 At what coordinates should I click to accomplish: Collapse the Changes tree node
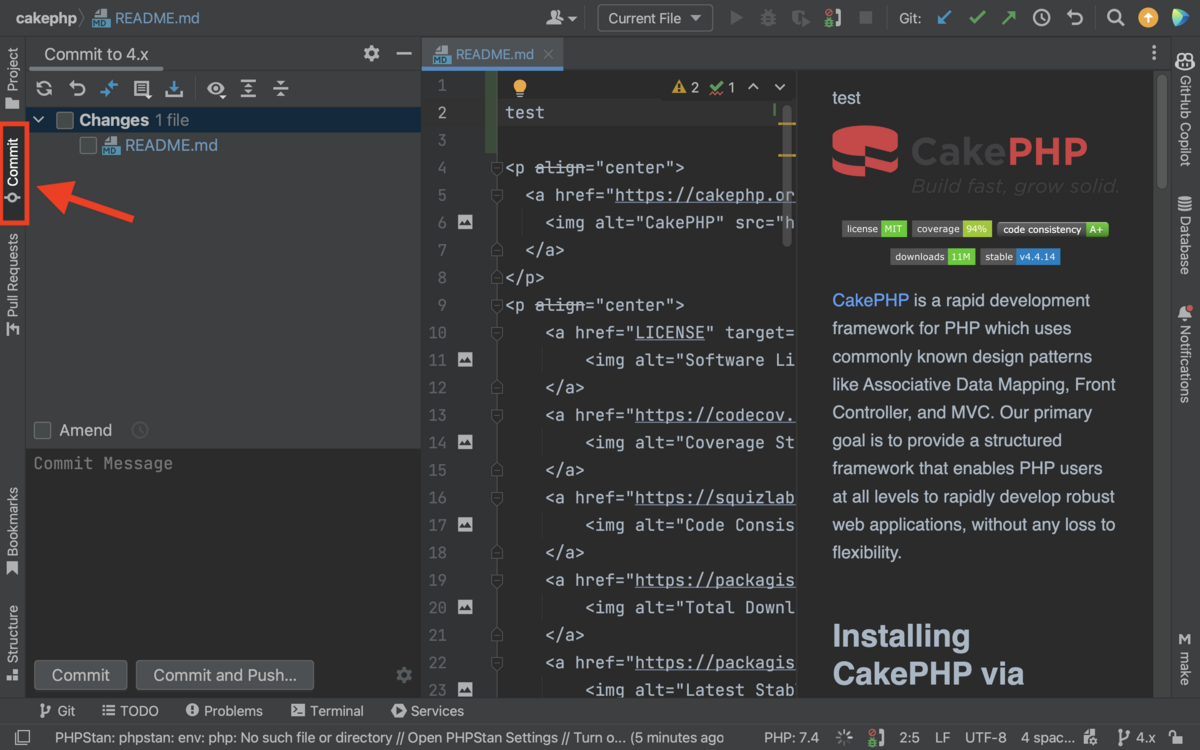(39, 120)
